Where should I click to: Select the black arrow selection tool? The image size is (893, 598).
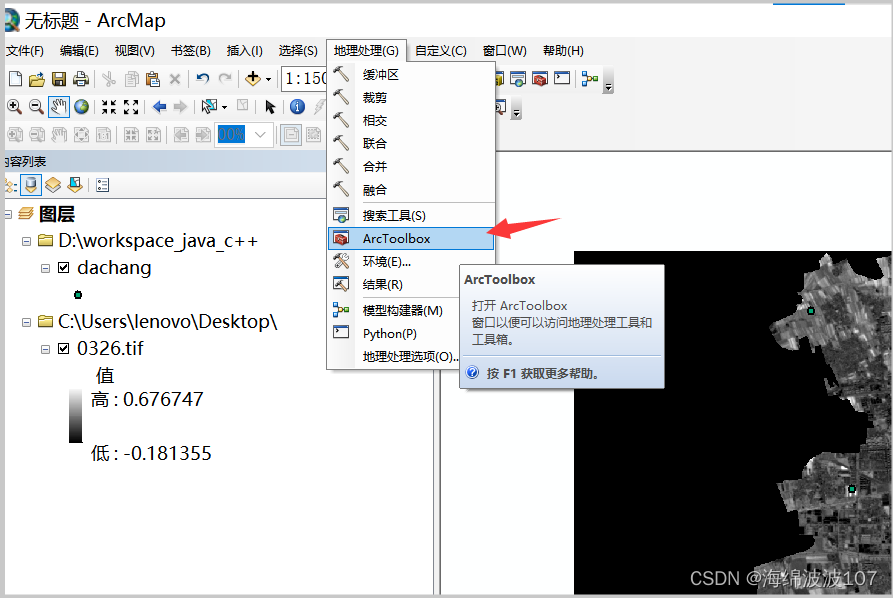pos(270,107)
